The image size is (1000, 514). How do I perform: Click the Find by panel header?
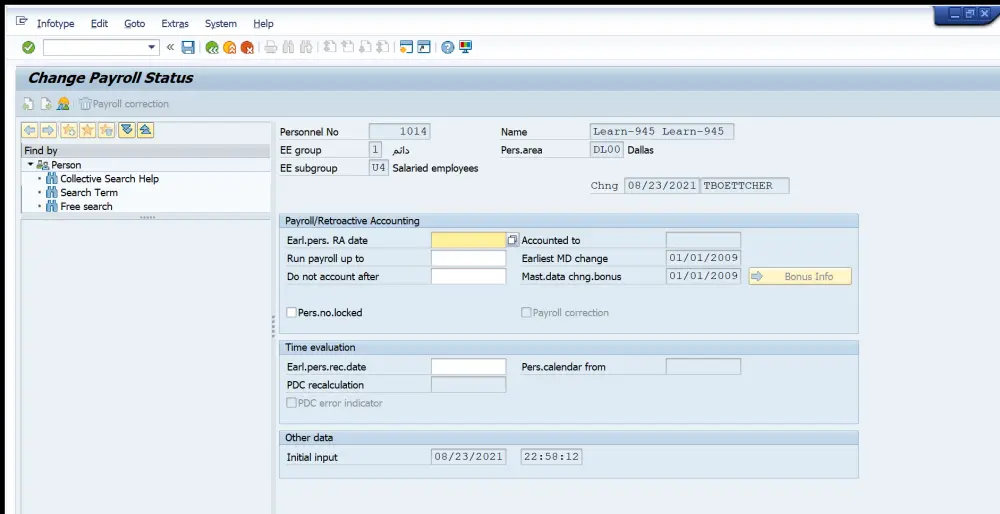point(145,151)
